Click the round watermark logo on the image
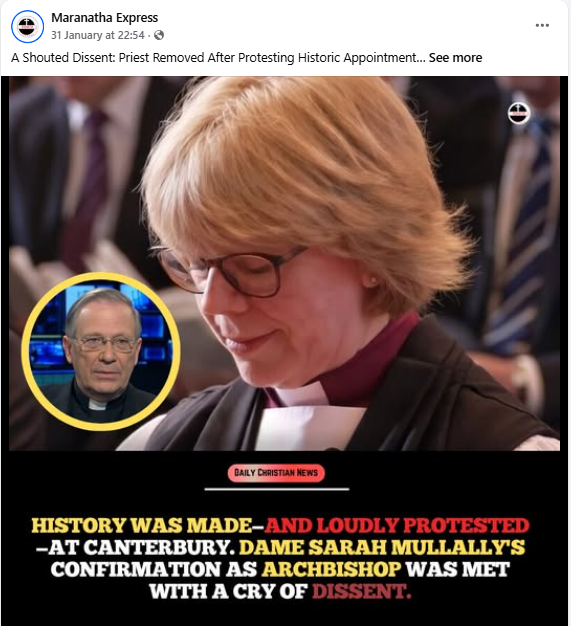Screen dimensions: 571x626 [519, 114]
